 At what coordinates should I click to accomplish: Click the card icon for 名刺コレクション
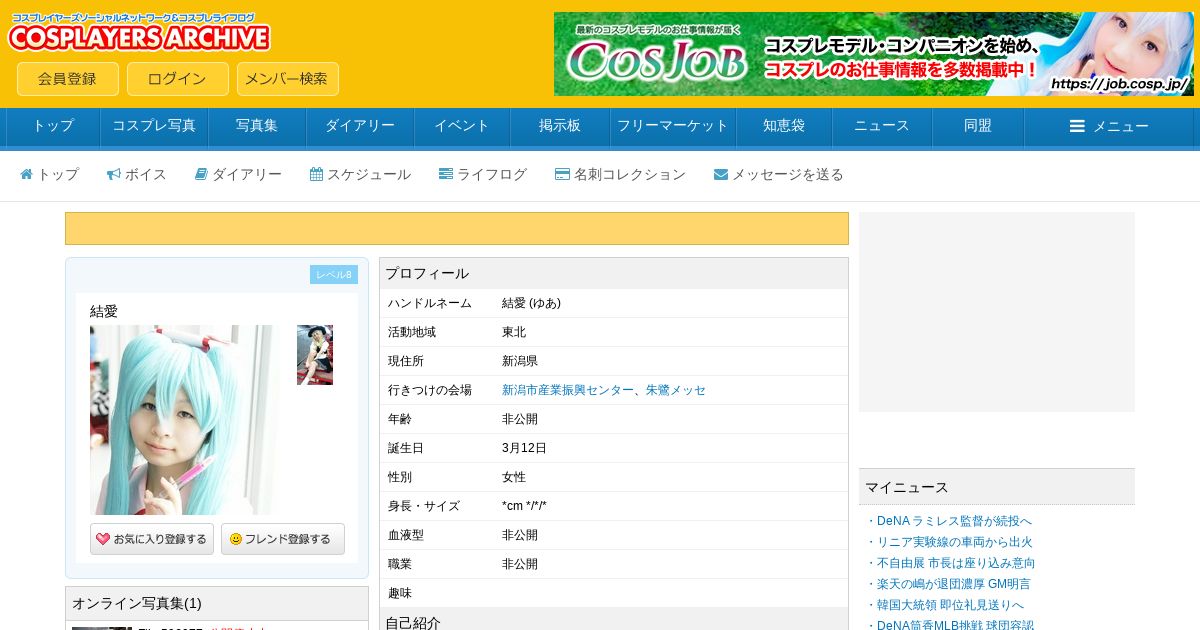[x=562, y=174]
